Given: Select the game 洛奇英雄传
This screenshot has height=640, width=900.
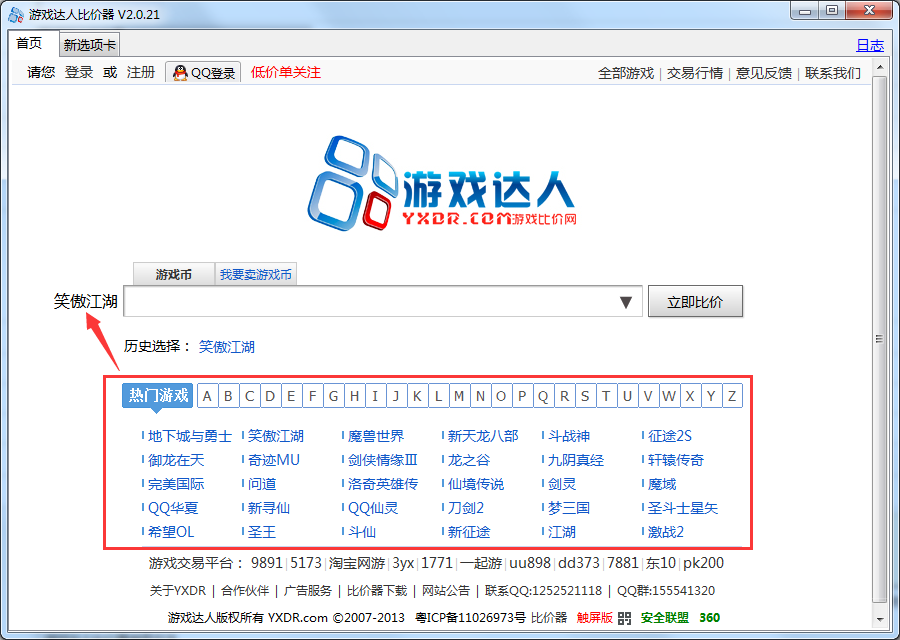Looking at the screenshot, I should [383, 484].
